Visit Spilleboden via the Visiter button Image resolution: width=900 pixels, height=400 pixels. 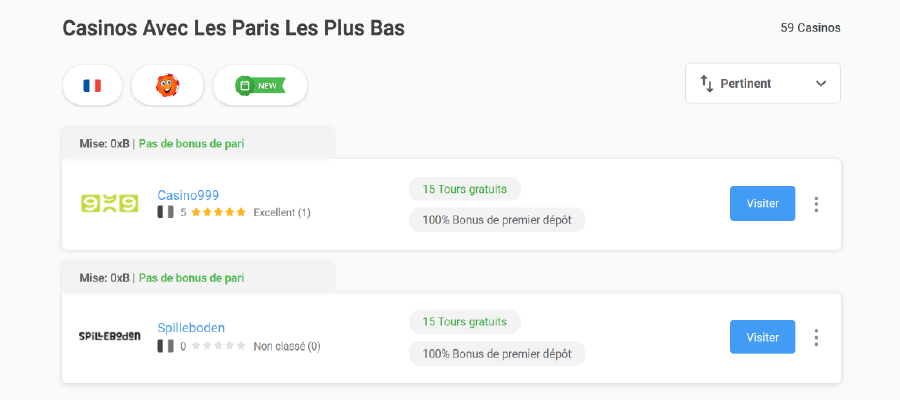762,337
